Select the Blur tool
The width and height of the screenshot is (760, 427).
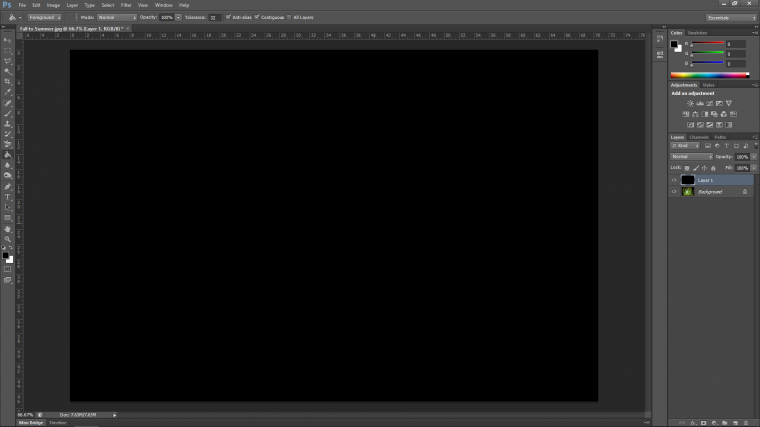[7, 165]
